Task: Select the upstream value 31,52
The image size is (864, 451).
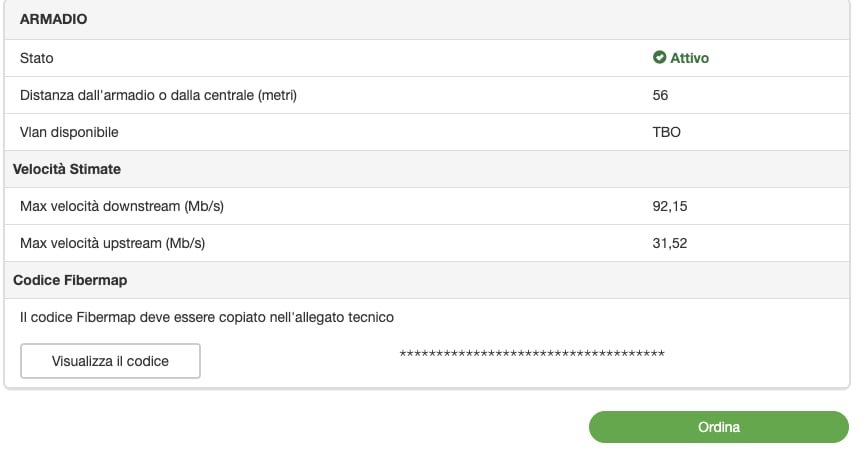Action: tap(669, 243)
